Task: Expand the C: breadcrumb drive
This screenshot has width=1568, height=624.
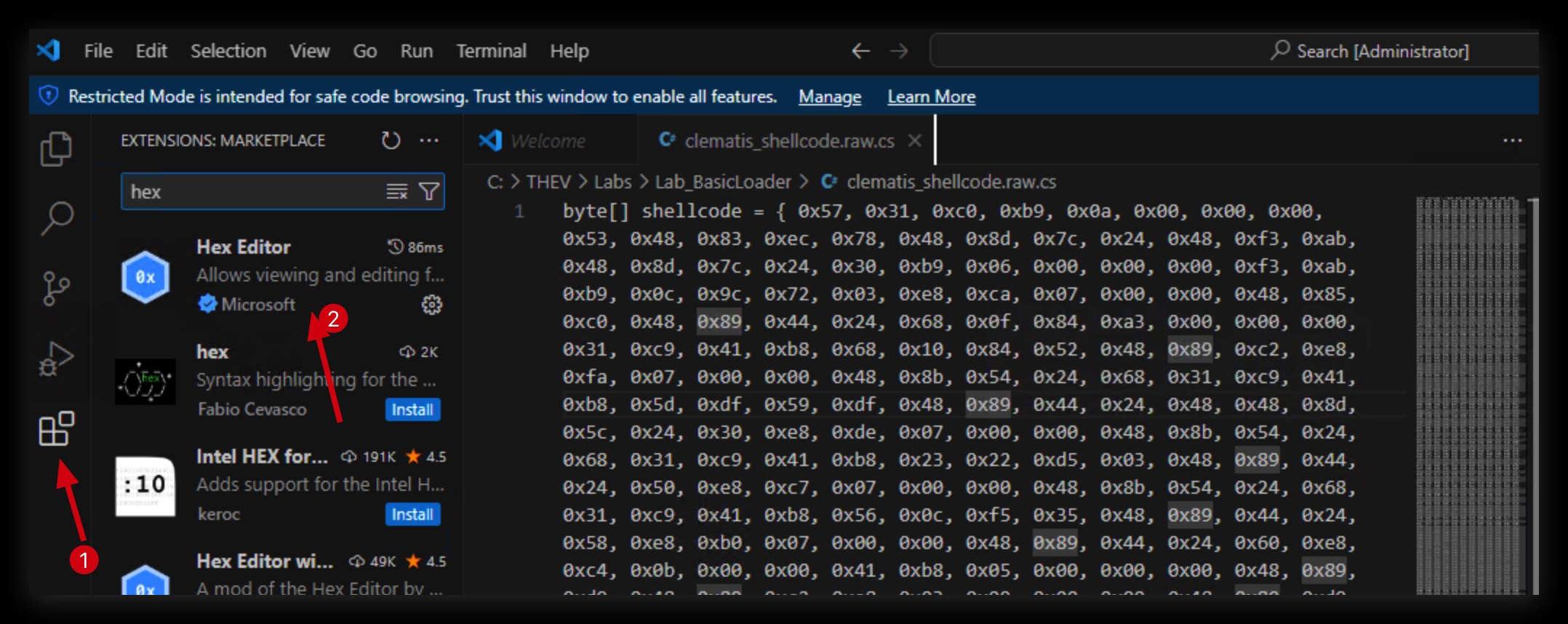Action: (x=495, y=182)
